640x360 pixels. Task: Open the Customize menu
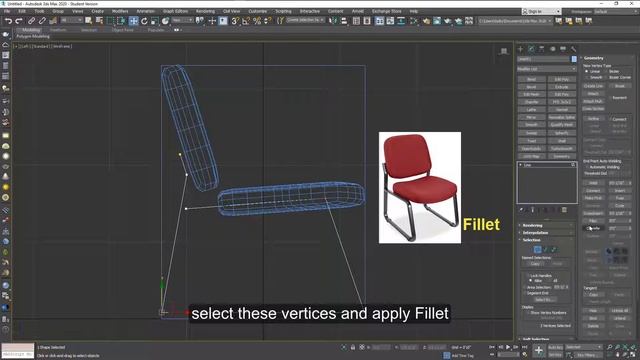[x=258, y=11]
